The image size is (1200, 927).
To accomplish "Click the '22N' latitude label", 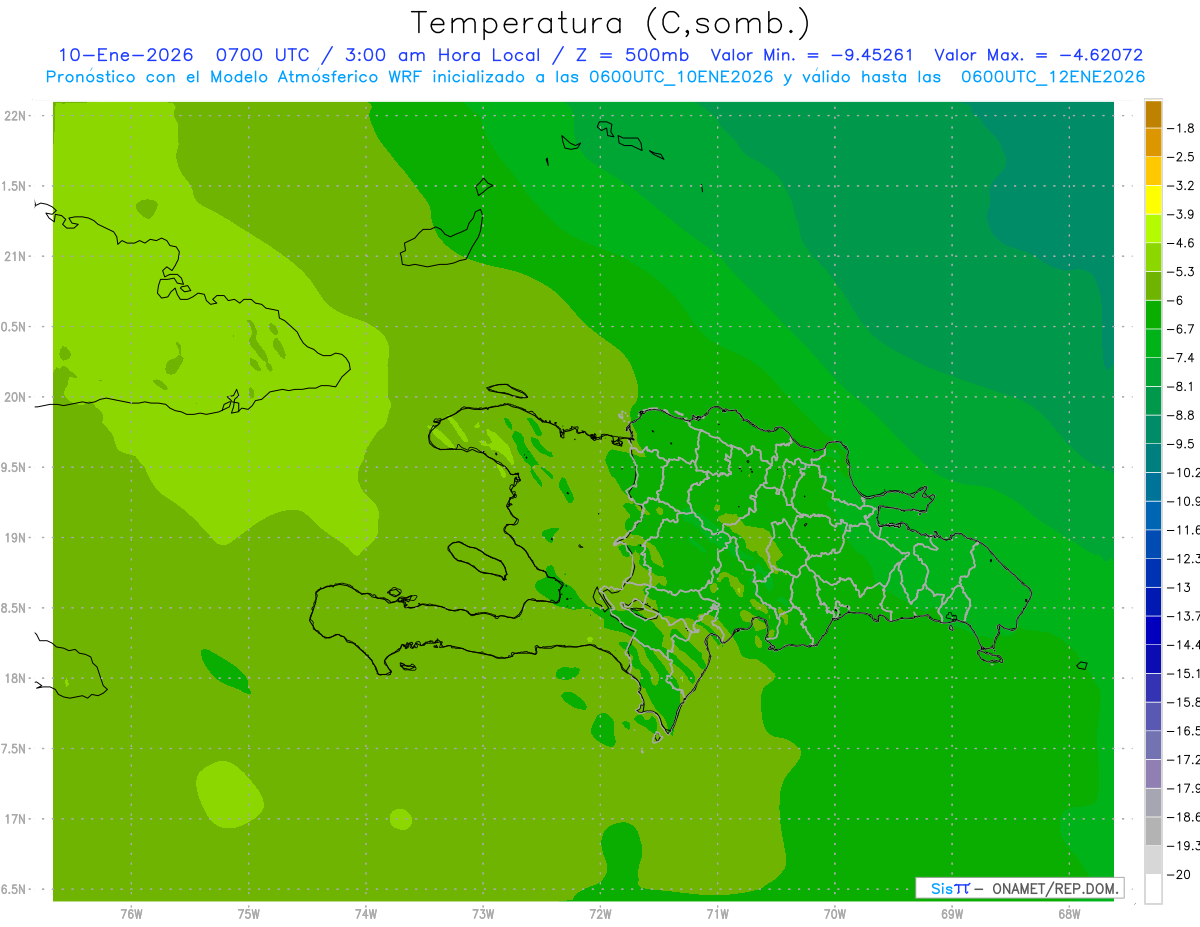I will tap(17, 116).
